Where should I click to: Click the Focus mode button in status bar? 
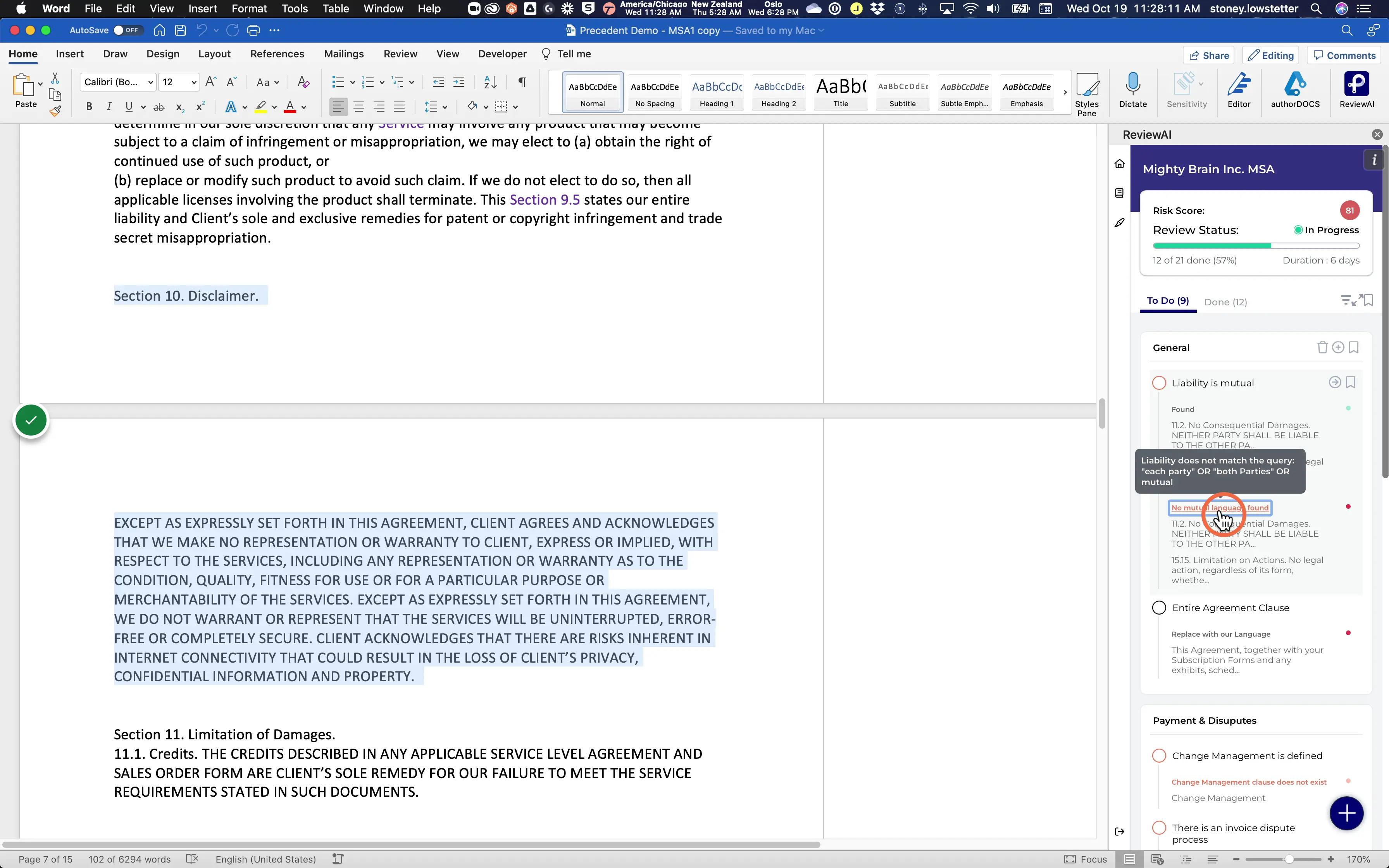(x=1086, y=859)
